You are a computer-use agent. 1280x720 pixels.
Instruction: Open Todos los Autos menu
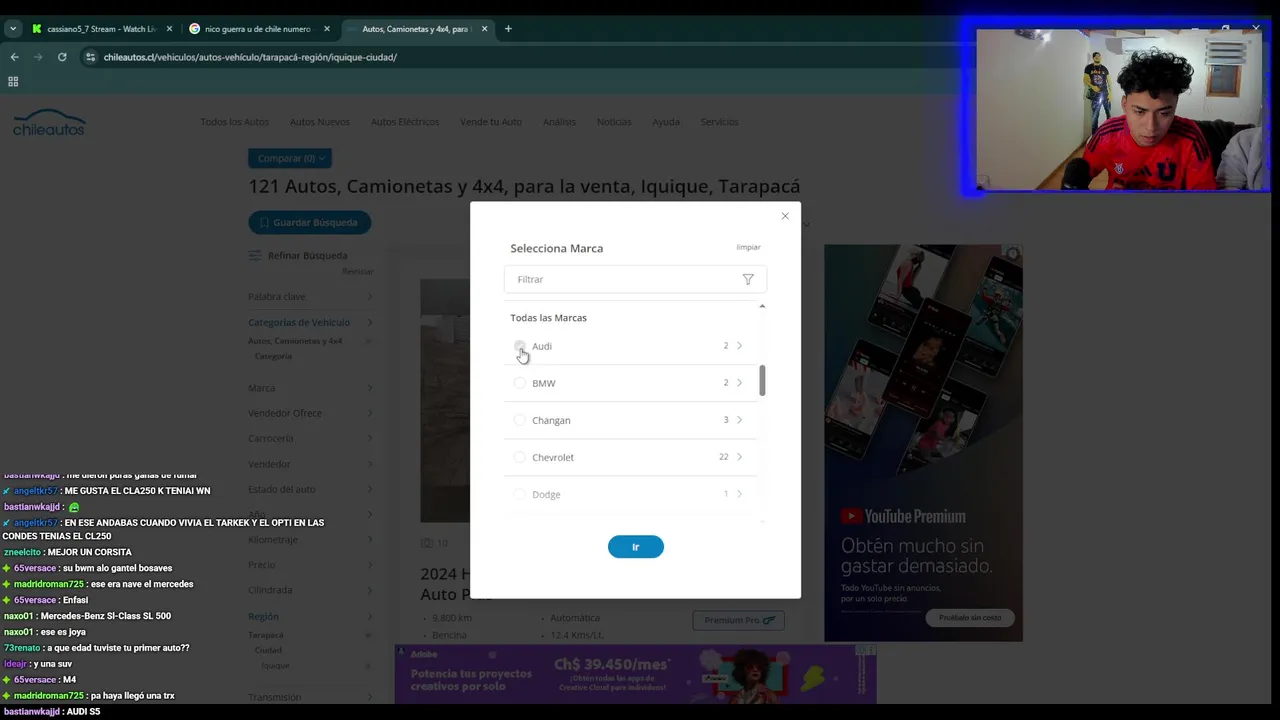[x=234, y=122]
